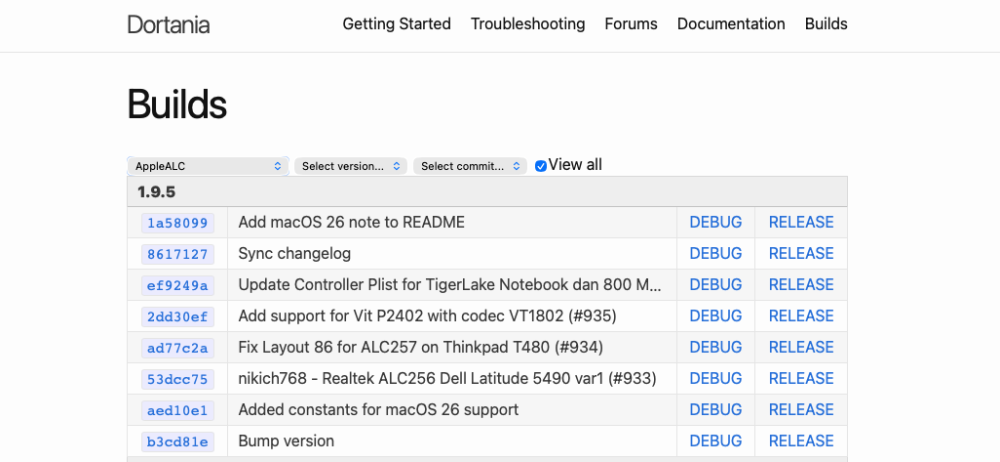
Task: Download RELEASE build for Vit P2402 commit
Action: point(801,316)
